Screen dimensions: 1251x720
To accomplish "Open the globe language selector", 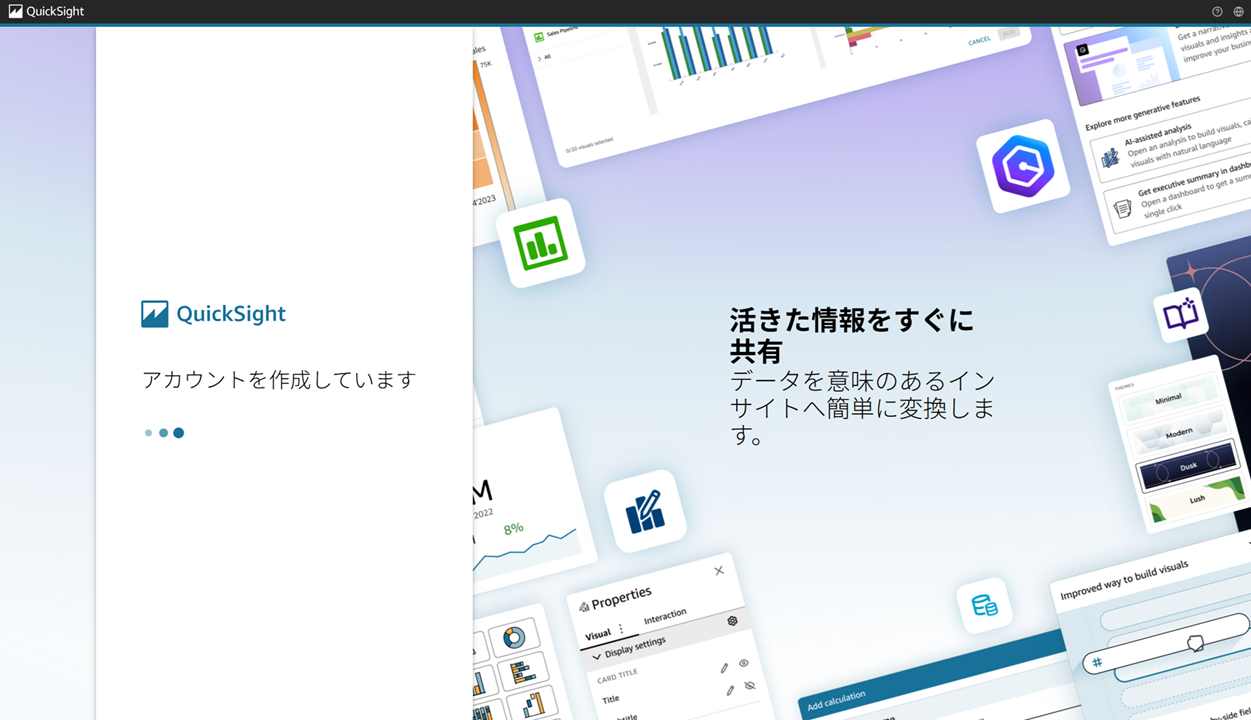I will pos(1238,12).
